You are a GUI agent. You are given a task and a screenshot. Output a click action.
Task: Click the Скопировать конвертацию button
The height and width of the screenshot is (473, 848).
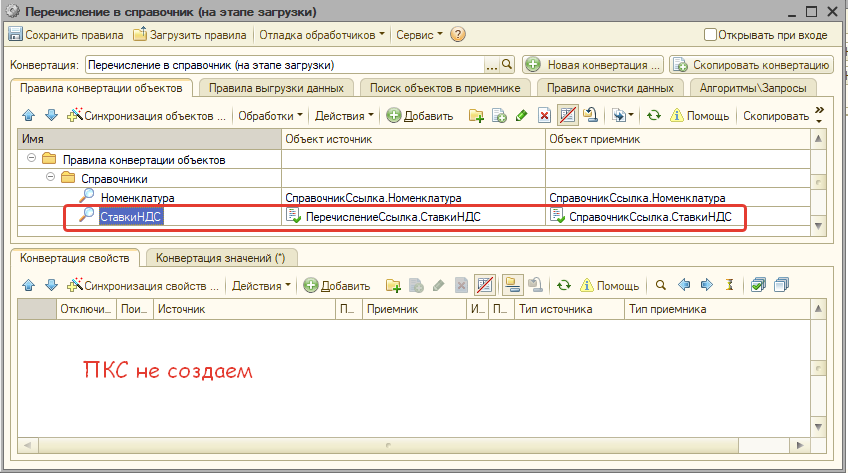[x=751, y=65]
